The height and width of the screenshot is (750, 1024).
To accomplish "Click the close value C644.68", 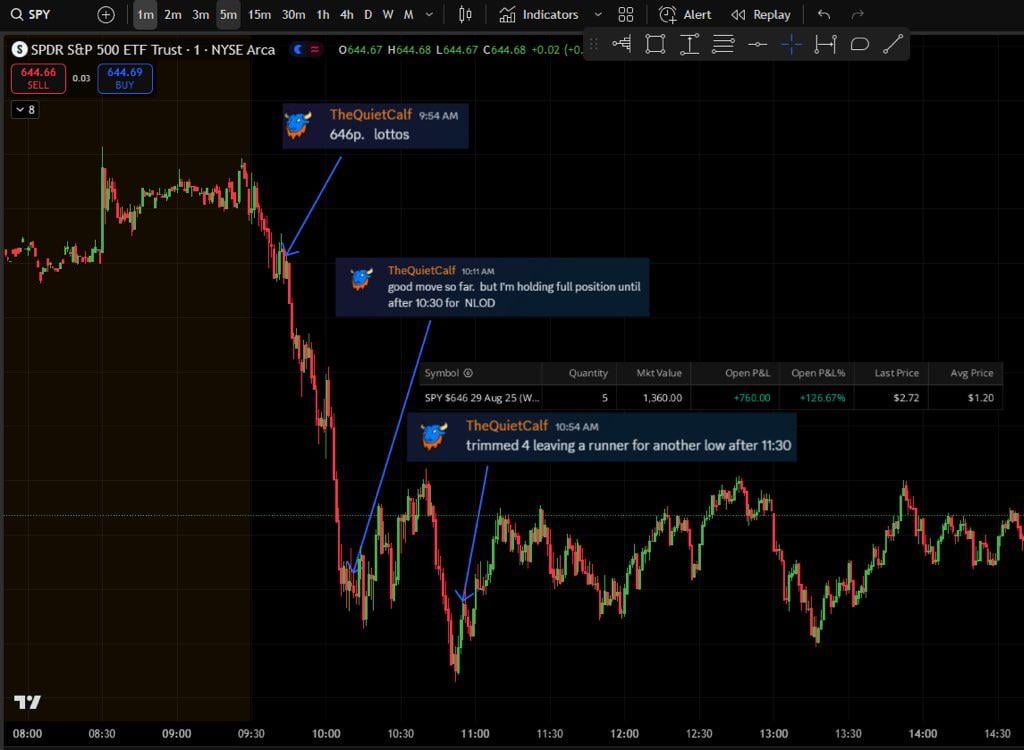I will point(505,50).
